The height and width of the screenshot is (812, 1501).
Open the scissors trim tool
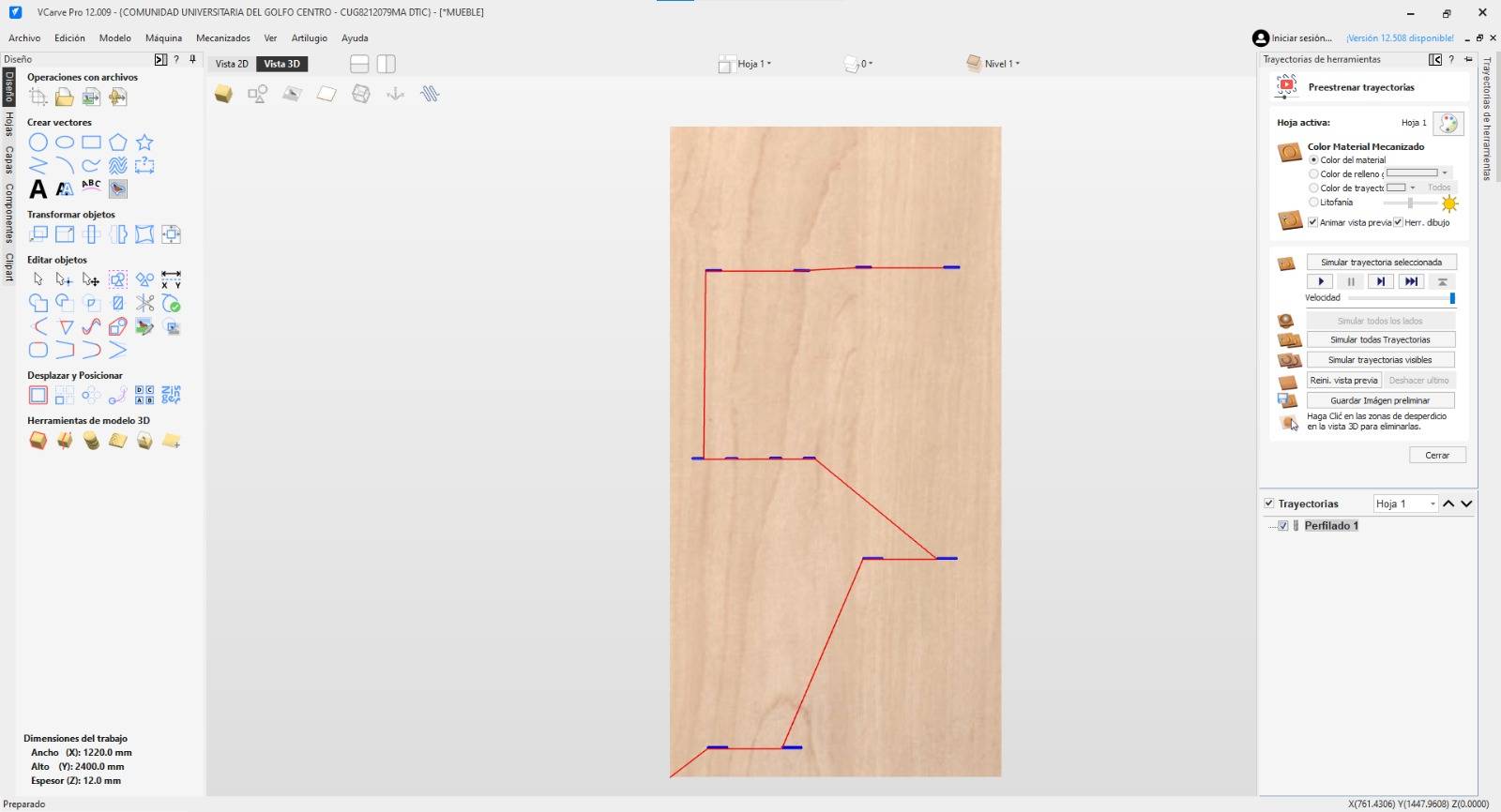click(x=144, y=303)
